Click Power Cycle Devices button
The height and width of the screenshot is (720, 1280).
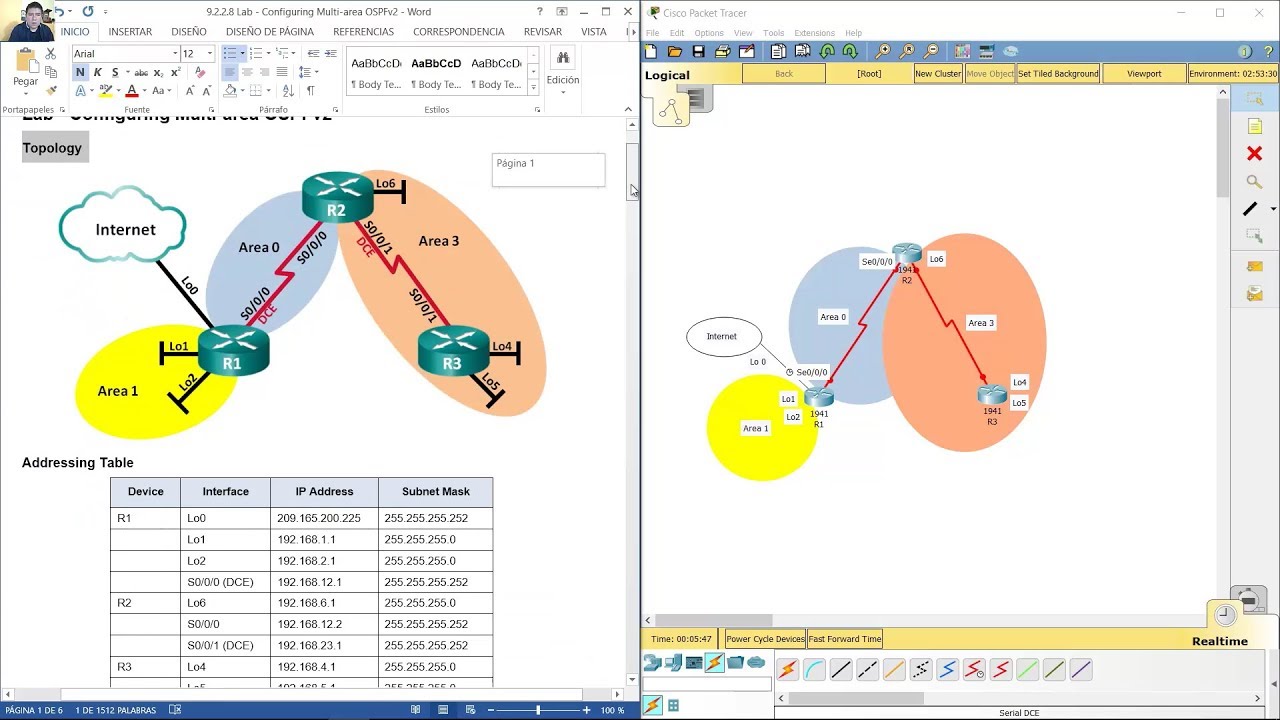pos(765,639)
